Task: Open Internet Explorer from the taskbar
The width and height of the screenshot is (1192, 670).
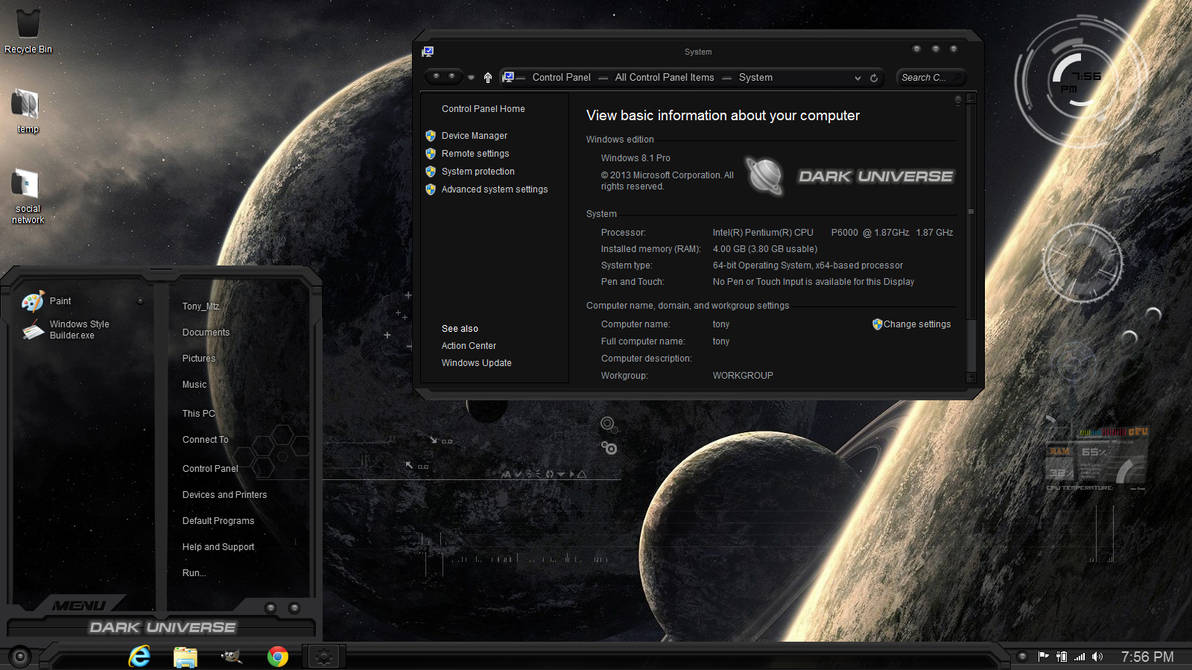Action: point(139,657)
